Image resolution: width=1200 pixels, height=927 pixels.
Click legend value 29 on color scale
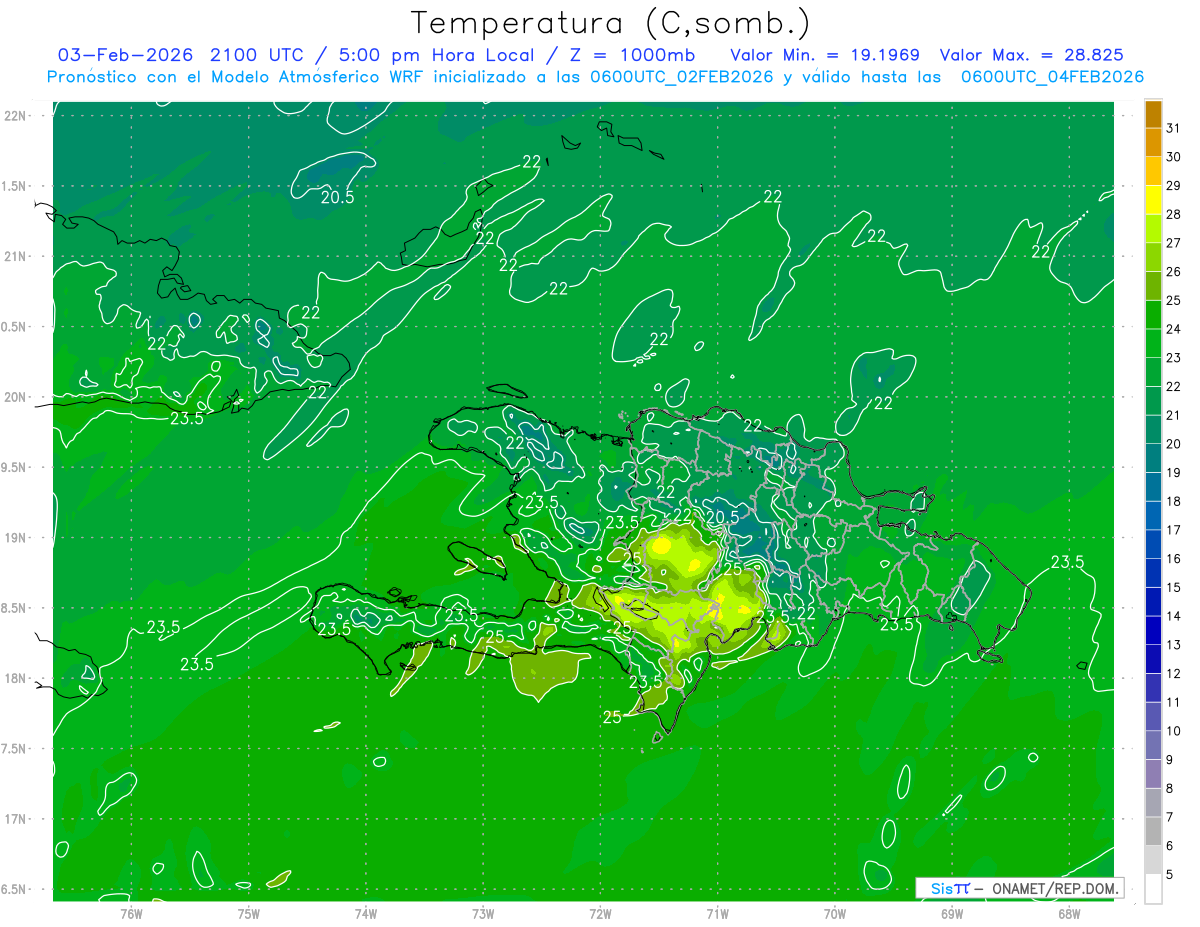pos(1174,186)
